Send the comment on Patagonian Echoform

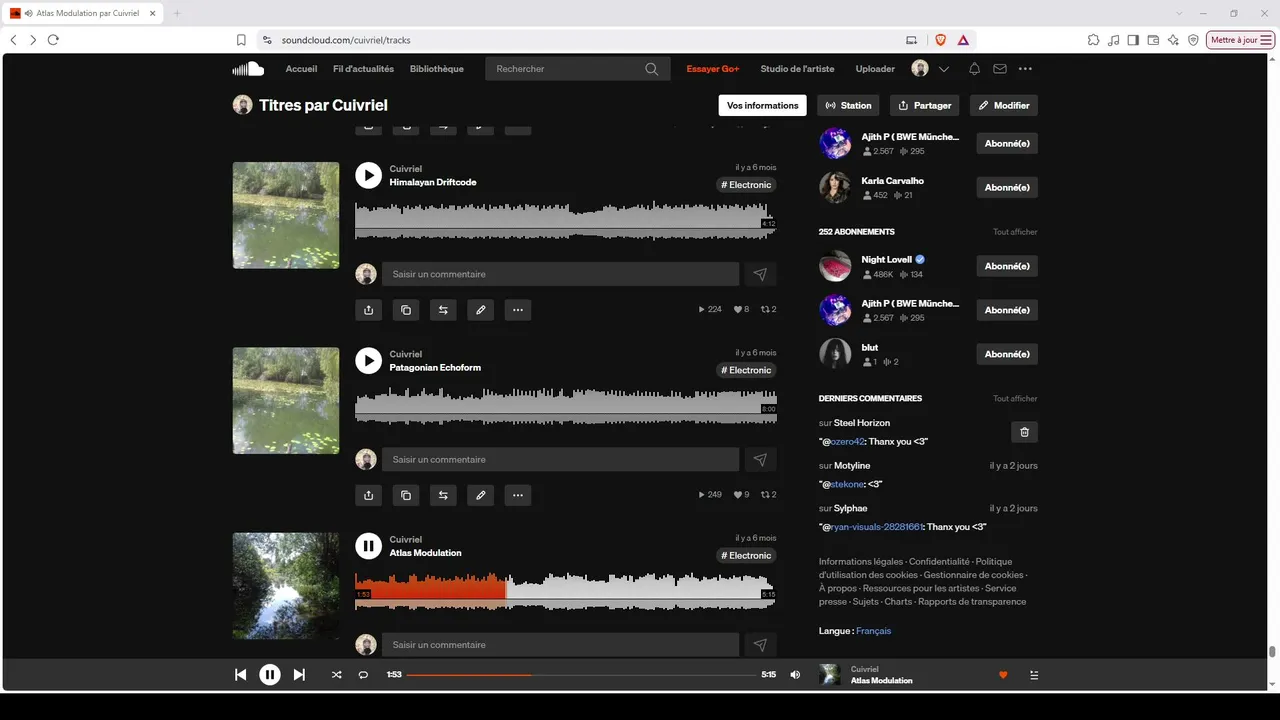[x=760, y=459]
